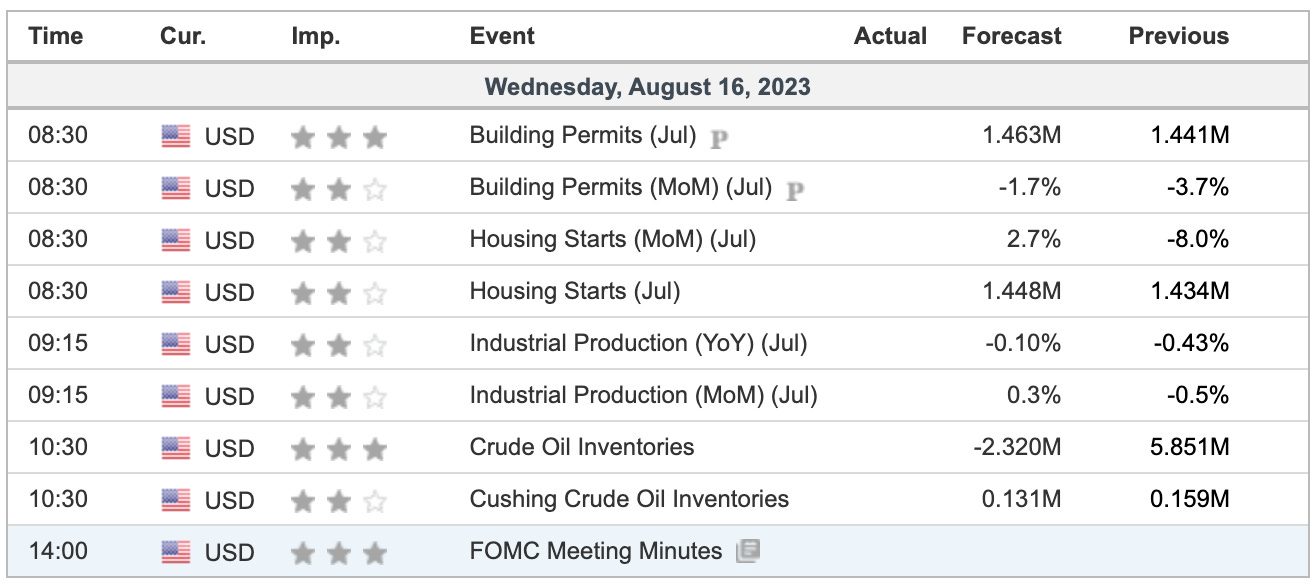This screenshot has height=584, width=1316.
Task: Open the FOMC Meeting Minutes event
Action: point(596,551)
